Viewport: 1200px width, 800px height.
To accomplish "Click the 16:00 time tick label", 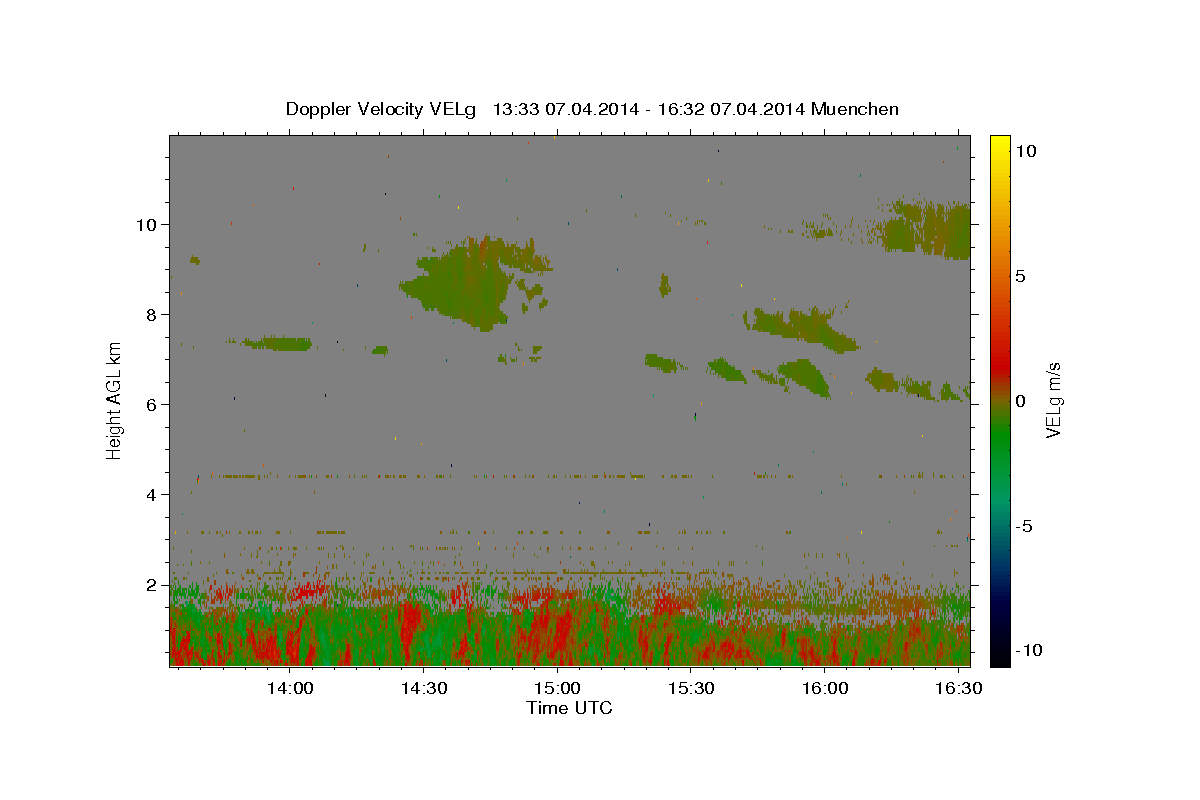I will coord(825,689).
